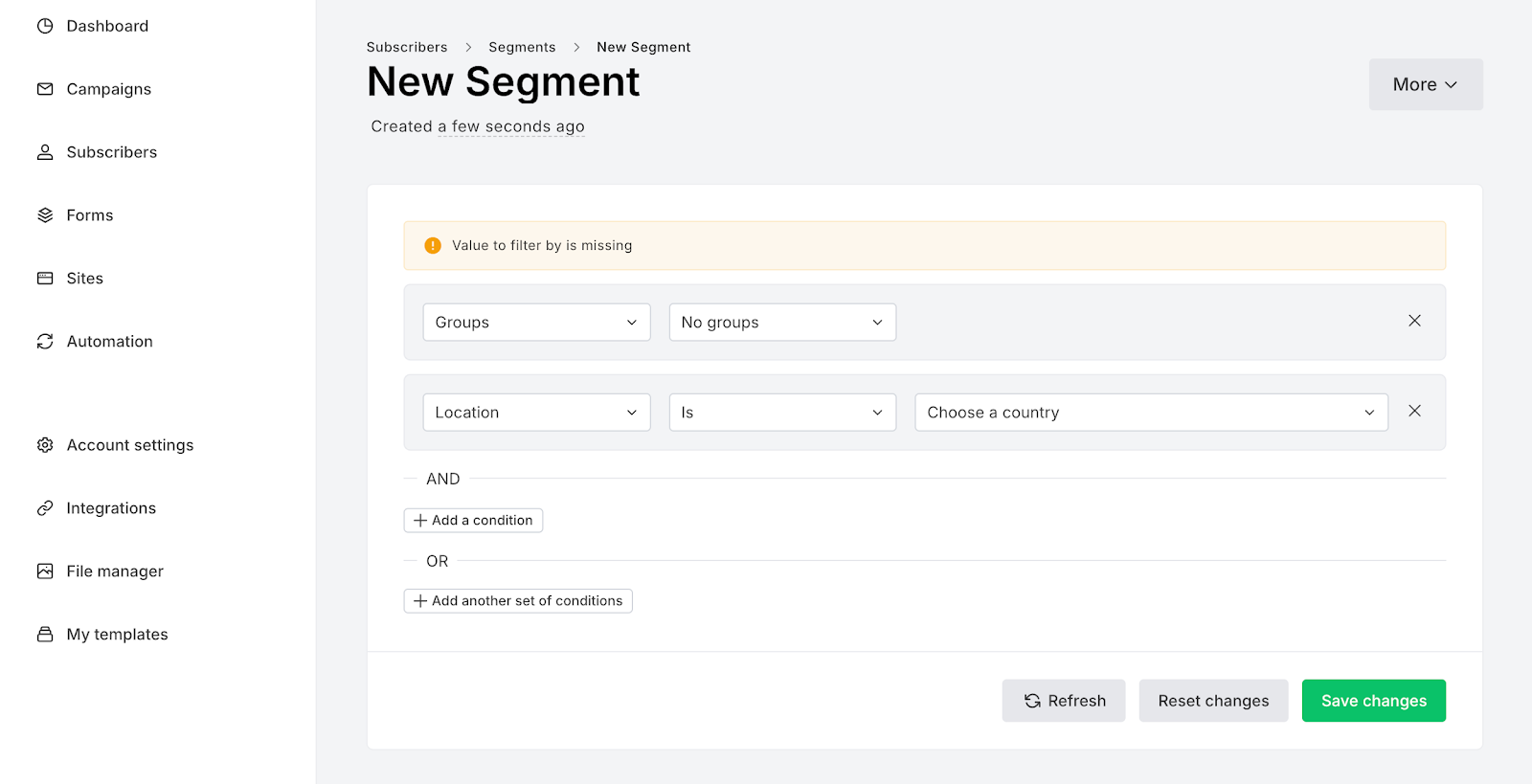The image size is (1532, 784).
Task: Open Subscribers in the sidebar menu
Action: pyautogui.click(x=112, y=152)
